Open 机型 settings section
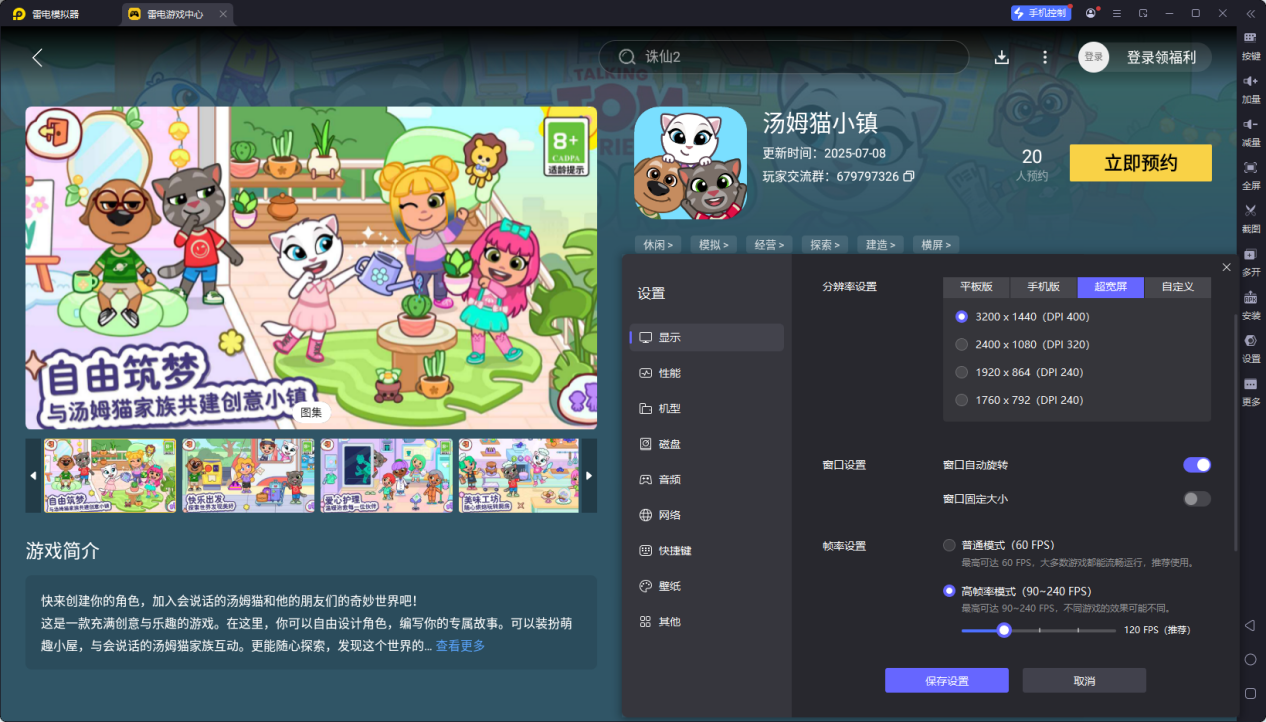Viewport: 1266px width, 722px height. (706, 409)
